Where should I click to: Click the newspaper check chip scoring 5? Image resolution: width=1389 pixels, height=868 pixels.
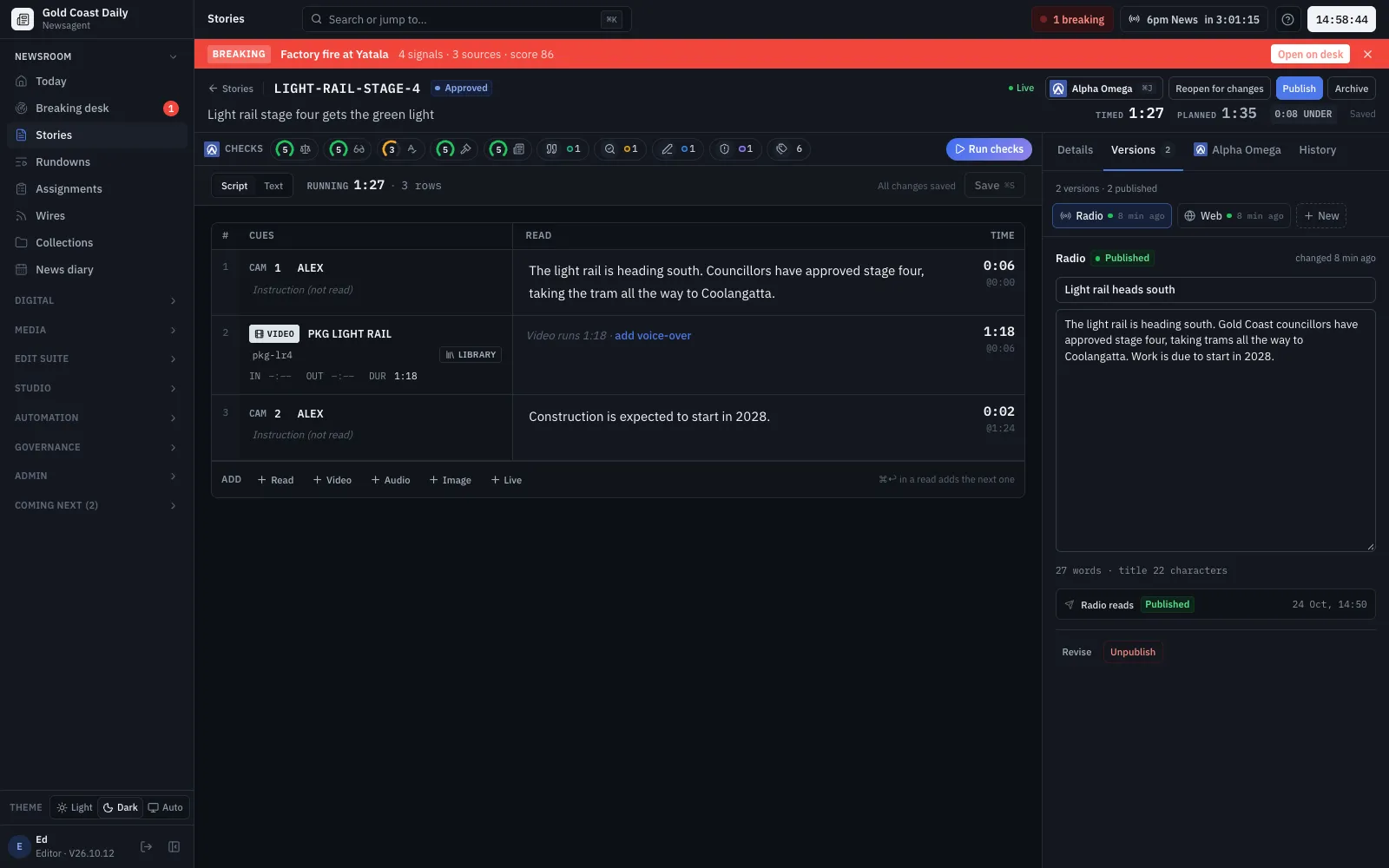(x=508, y=149)
